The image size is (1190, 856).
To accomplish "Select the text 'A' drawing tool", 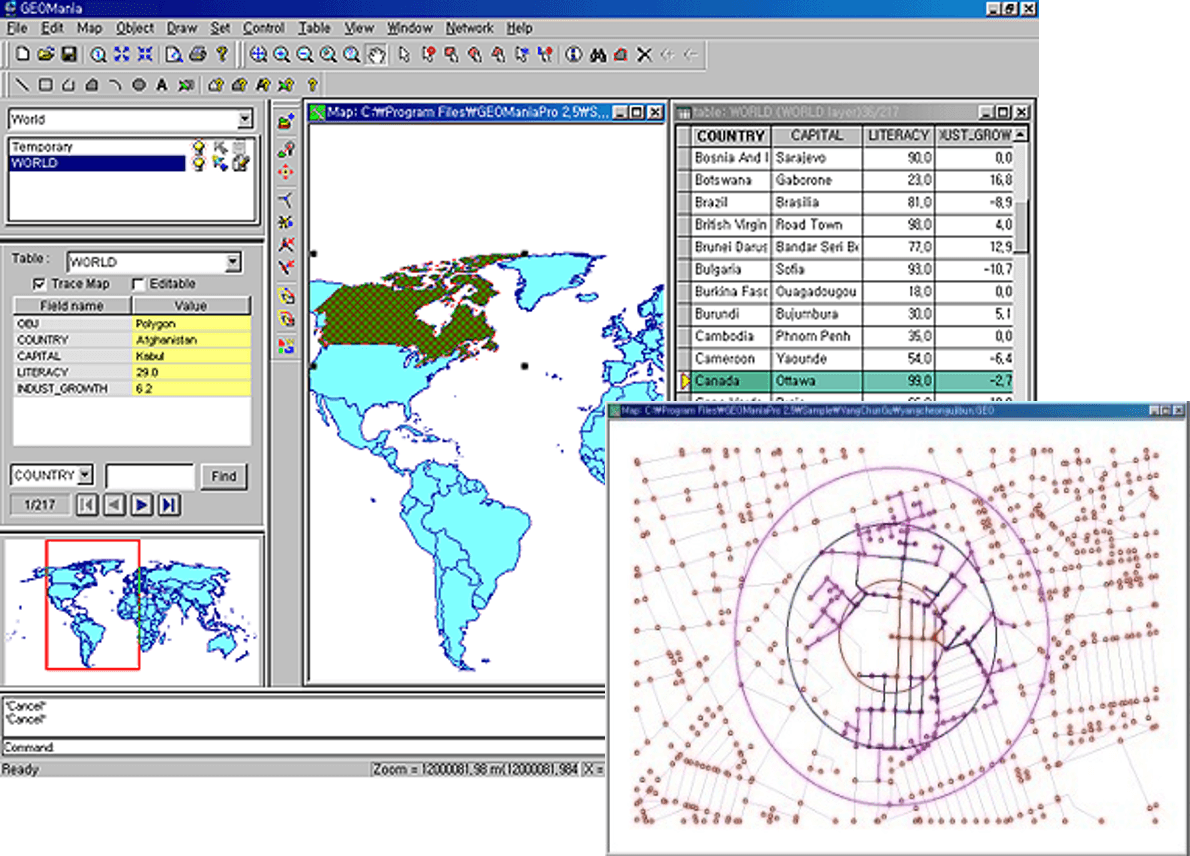I will [161, 84].
